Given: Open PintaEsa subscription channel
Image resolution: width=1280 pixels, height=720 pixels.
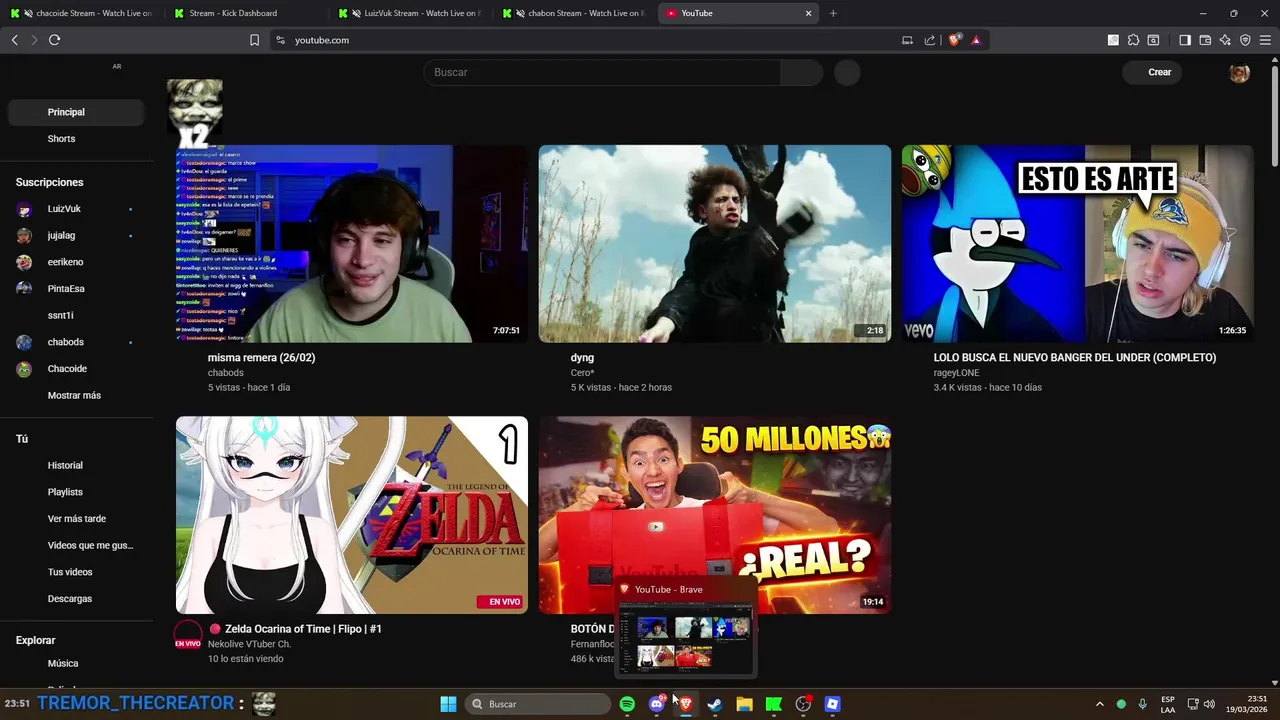Looking at the screenshot, I should [x=76, y=289].
